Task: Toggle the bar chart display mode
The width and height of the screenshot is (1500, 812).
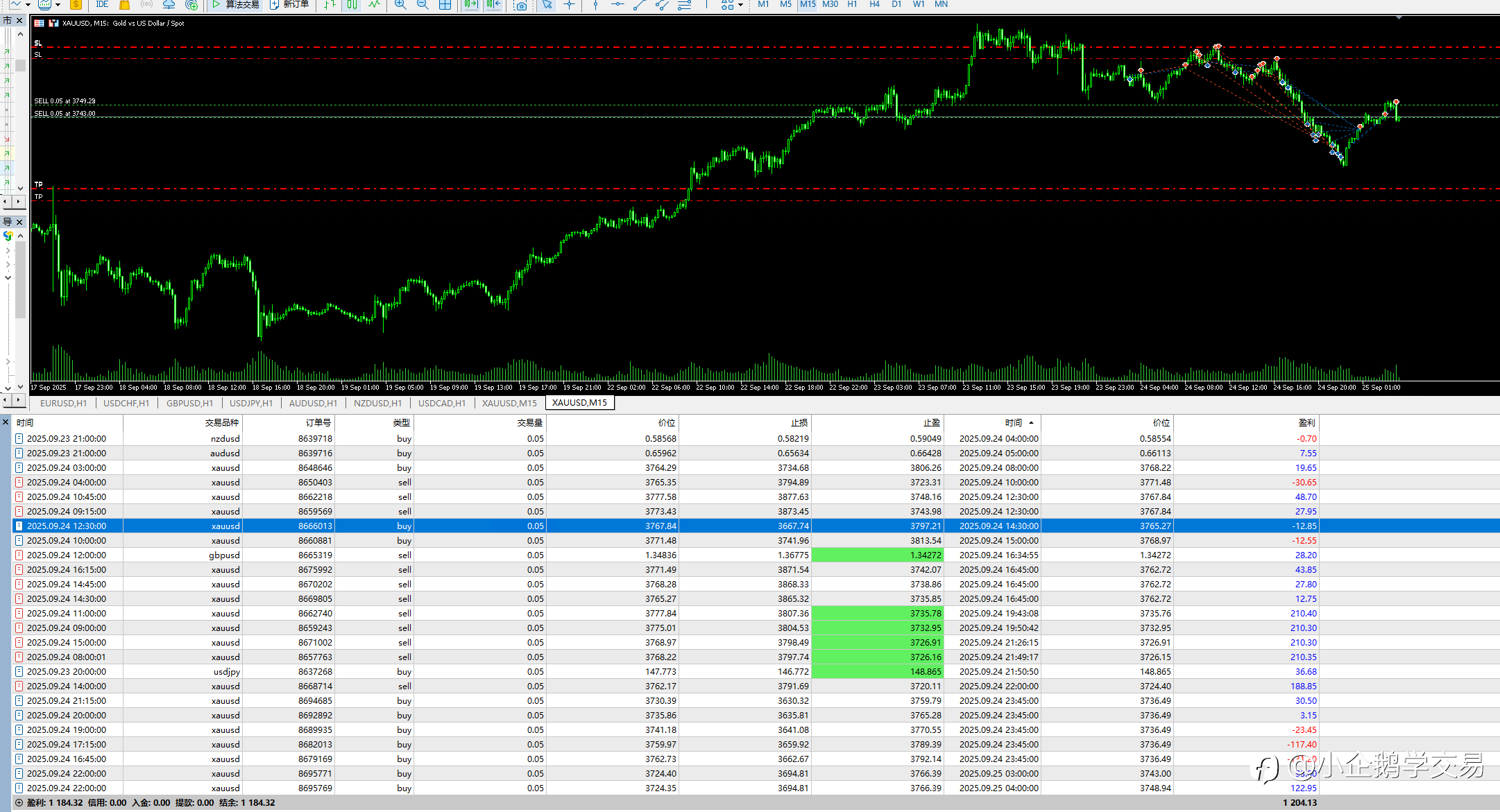Action: click(330, 4)
